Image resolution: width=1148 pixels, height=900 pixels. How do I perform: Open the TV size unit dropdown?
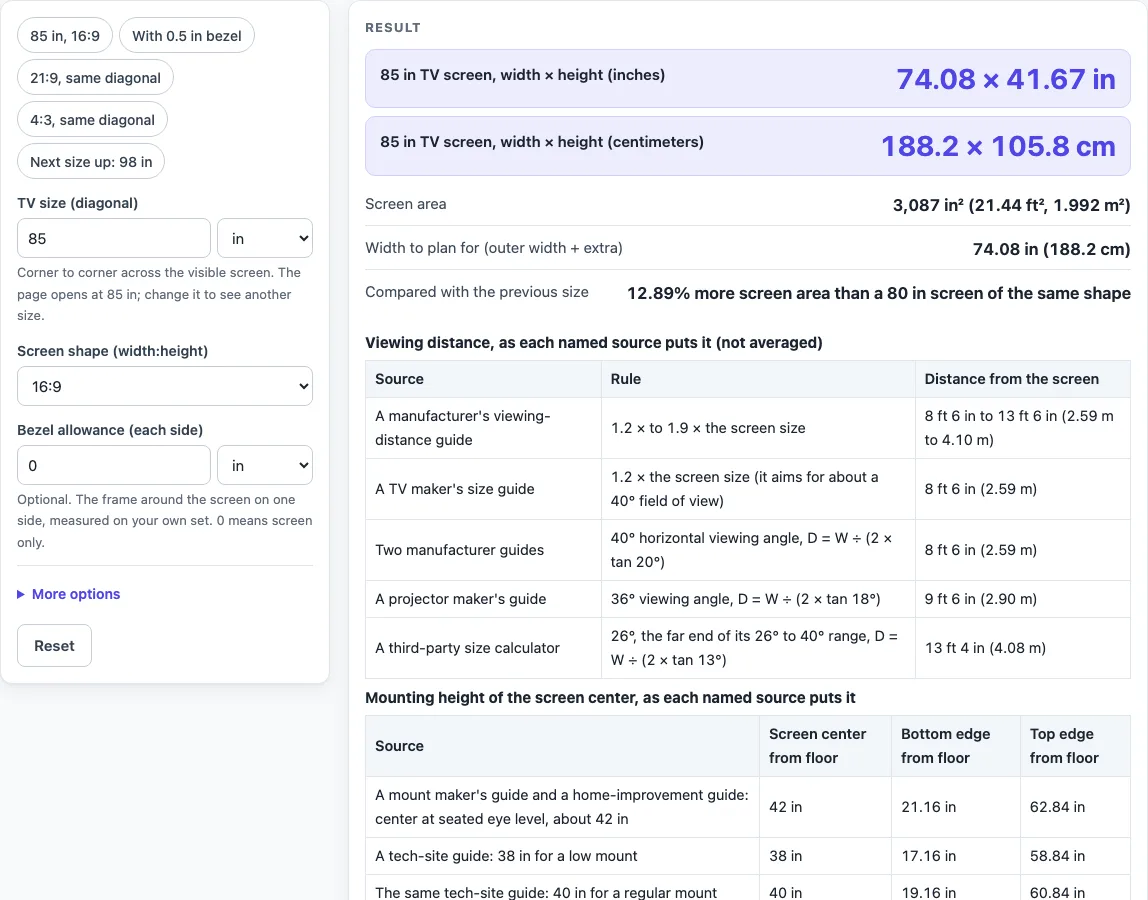tap(265, 238)
